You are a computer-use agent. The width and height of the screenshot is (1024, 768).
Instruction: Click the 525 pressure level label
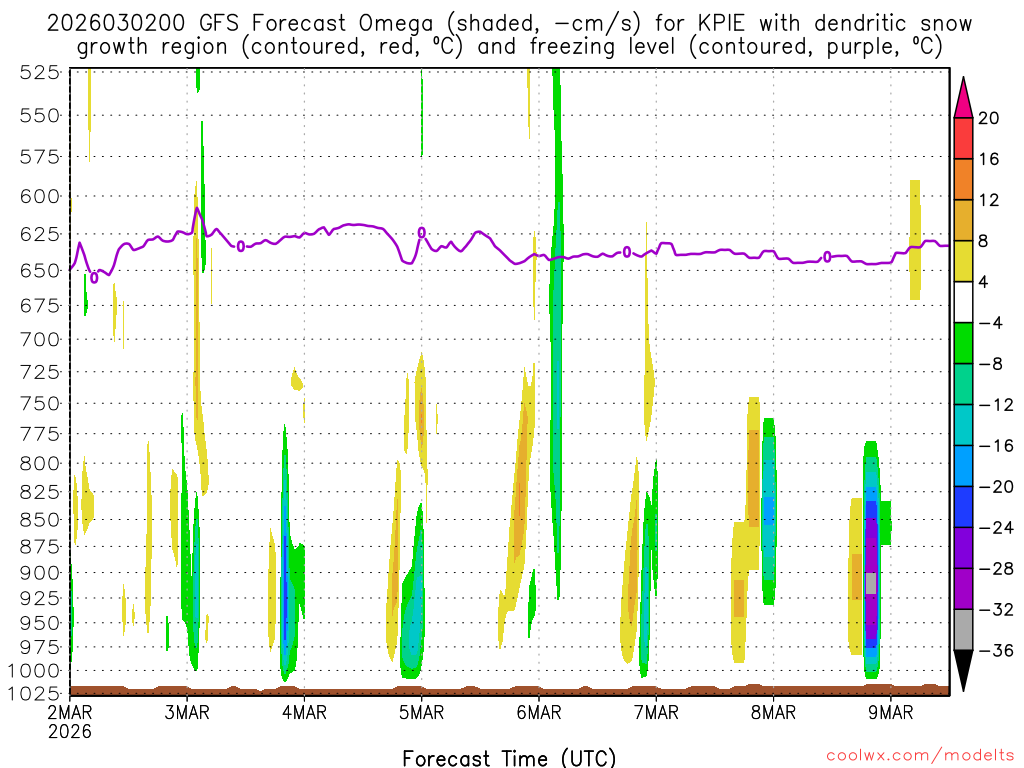point(40,72)
